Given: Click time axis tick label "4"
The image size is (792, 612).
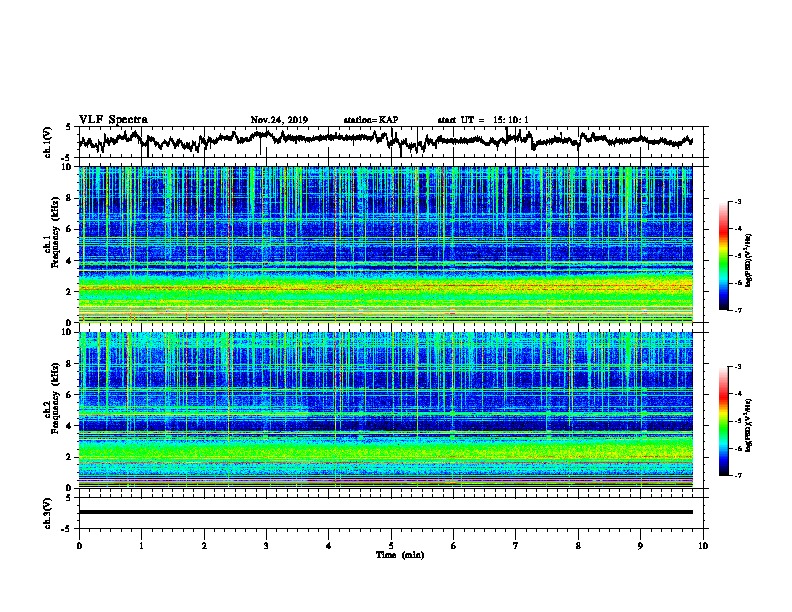Looking at the screenshot, I should pos(329,546).
